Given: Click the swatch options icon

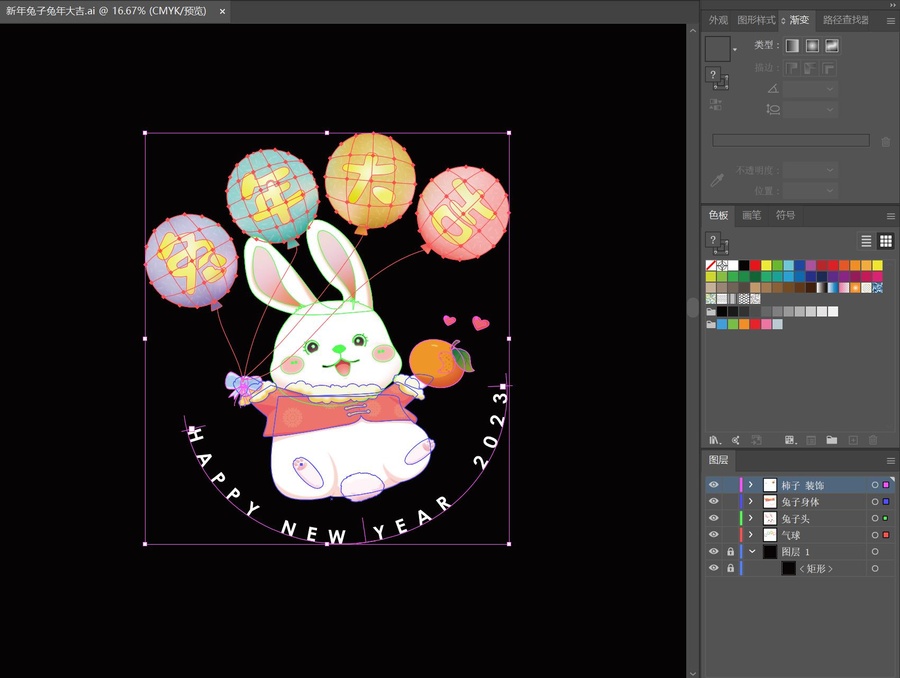Looking at the screenshot, I should [811, 440].
